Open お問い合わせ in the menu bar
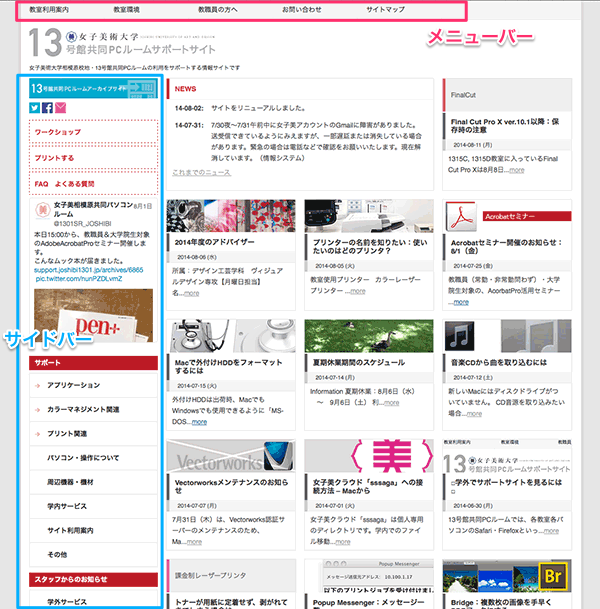600x609 pixels. [302, 10]
